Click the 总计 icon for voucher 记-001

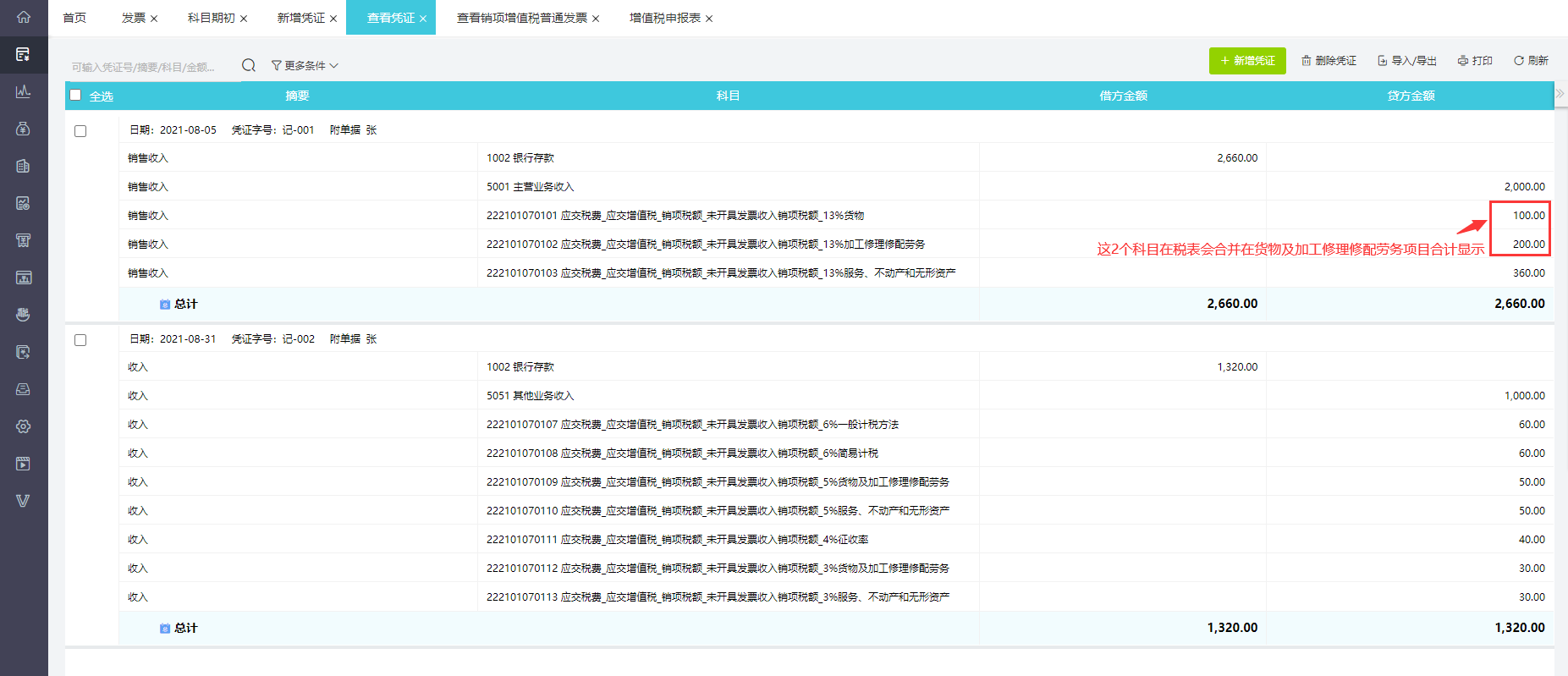(x=165, y=305)
